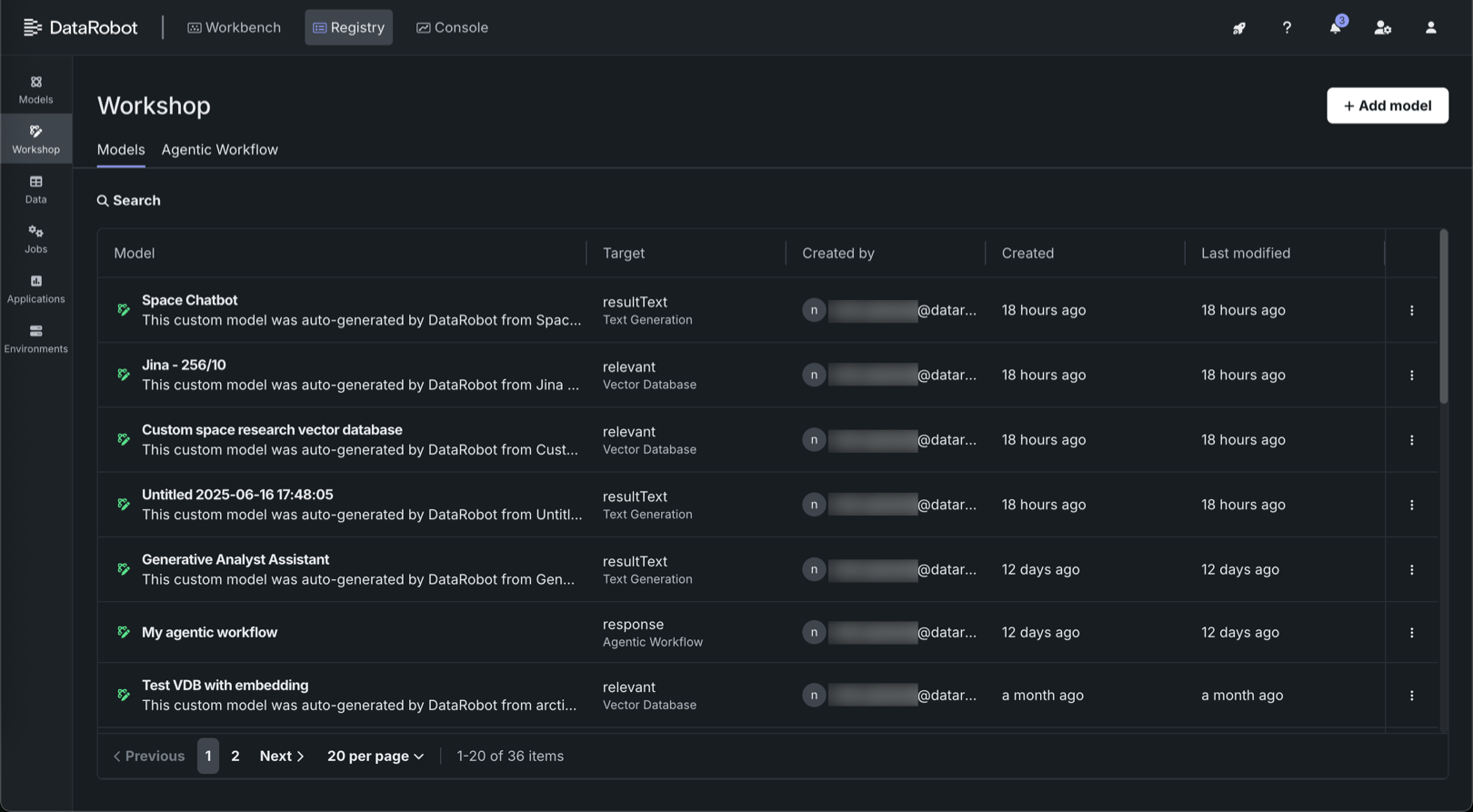The width and height of the screenshot is (1473, 812).
Task: Open the user management icon
Action: 1382,28
